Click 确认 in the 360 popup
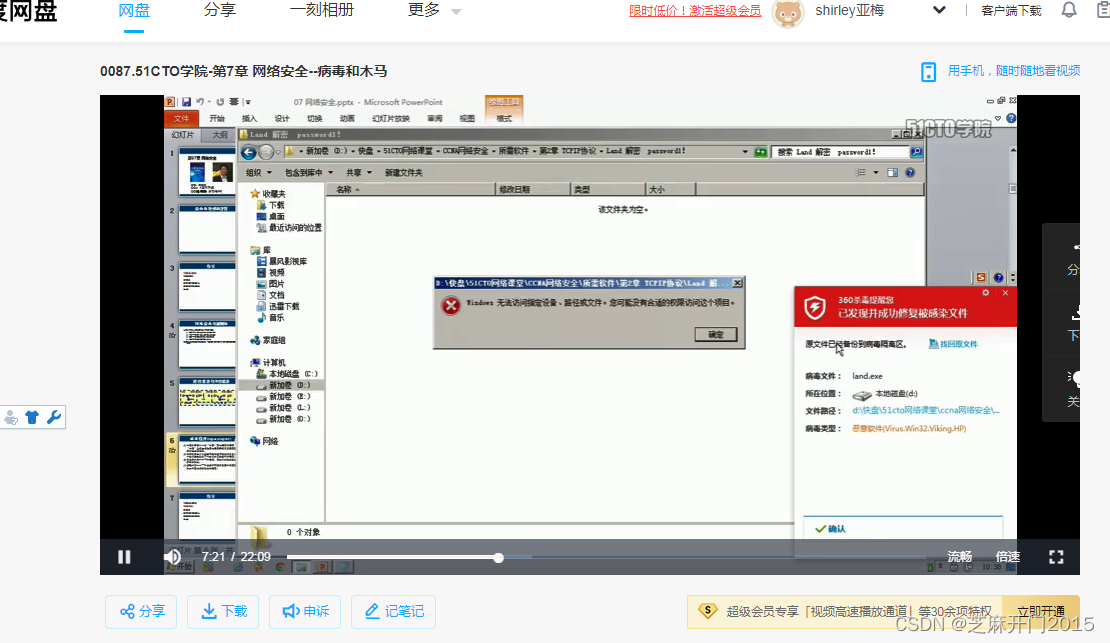This screenshot has width=1110, height=643. click(x=903, y=528)
